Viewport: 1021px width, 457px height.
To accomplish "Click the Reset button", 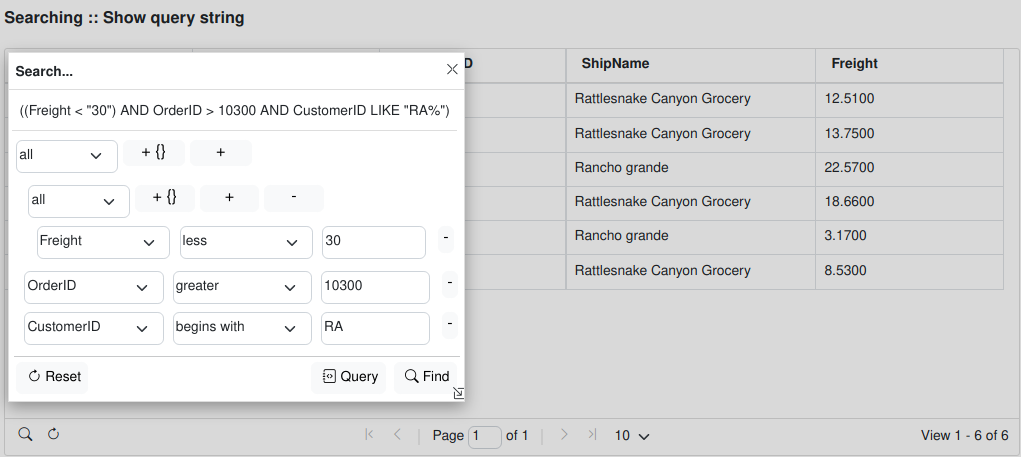I will click(x=53, y=377).
